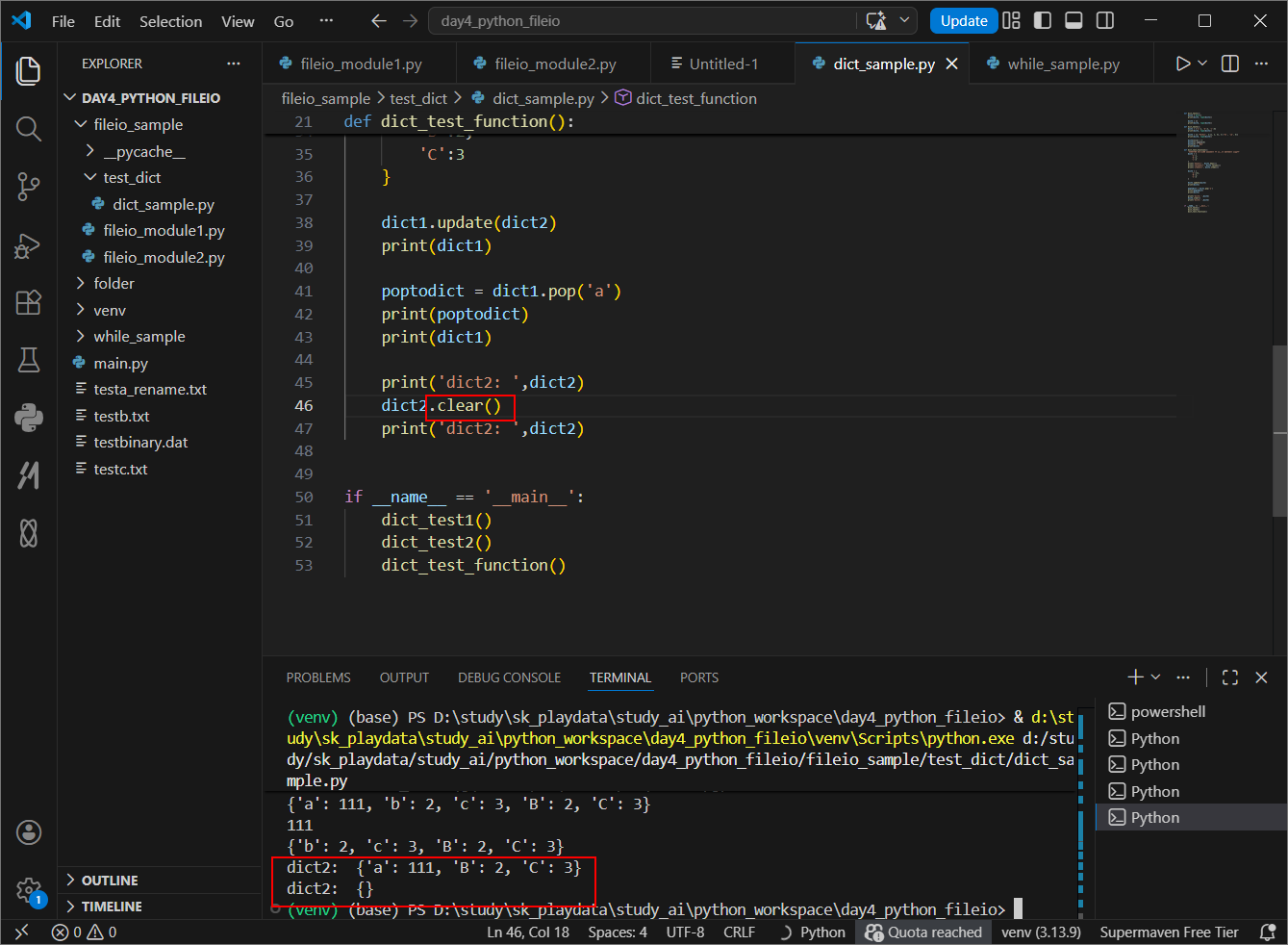This screenshot has height=945, width=1288.
Task: Open the Customize Layout icon
Action: pyautogui.click(x=1011, y=20)
